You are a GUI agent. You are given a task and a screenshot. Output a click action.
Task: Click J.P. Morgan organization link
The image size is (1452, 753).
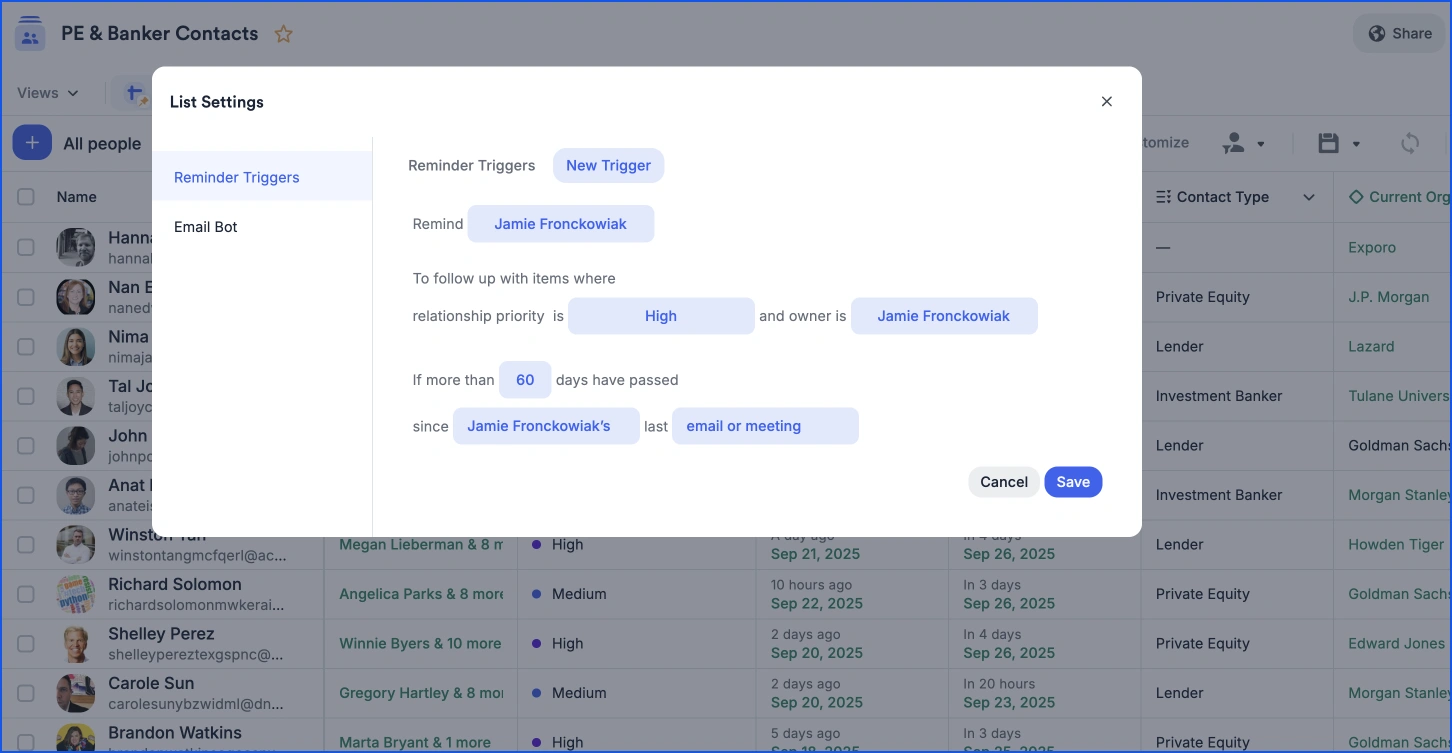pyautogui.click(x=1389, y=297)
